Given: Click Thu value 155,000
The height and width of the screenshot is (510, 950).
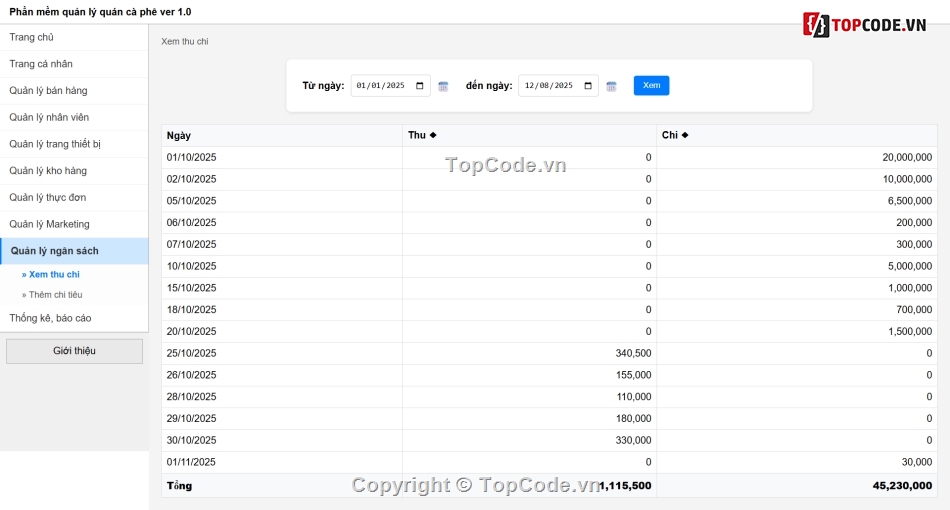Looking at the screenshot, I should (x=633, y=376).
